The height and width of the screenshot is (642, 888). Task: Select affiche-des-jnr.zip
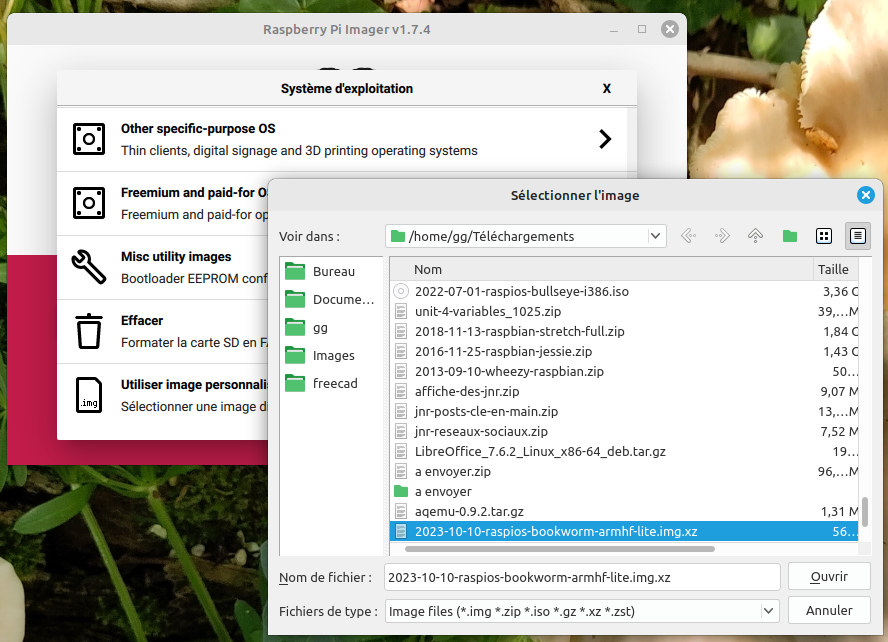click(x=467, y=391)
